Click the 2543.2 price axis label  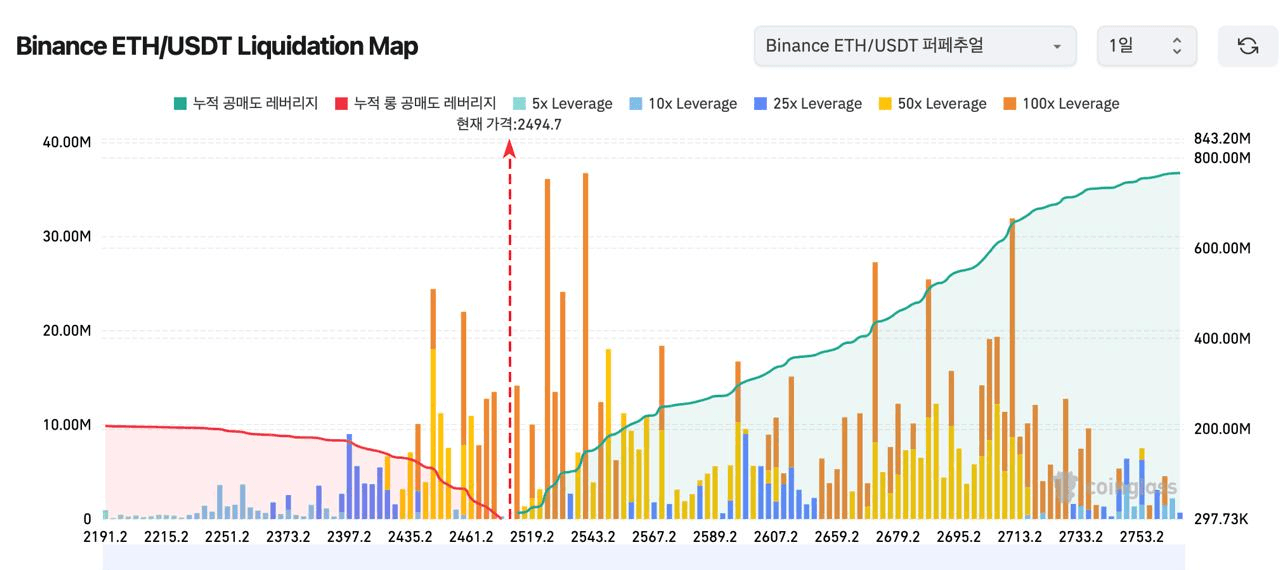pos(593,537)
